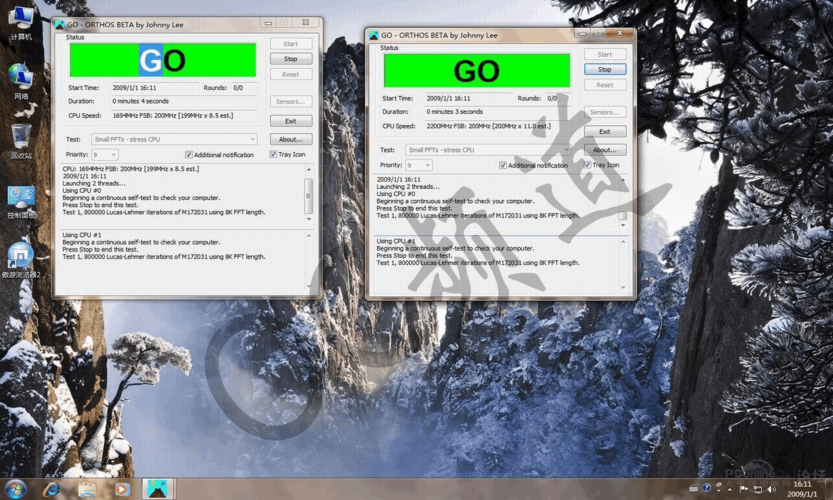Click Reset button in the left window
The width and height of the screenshot is (833, 500).
coord(291,74)
